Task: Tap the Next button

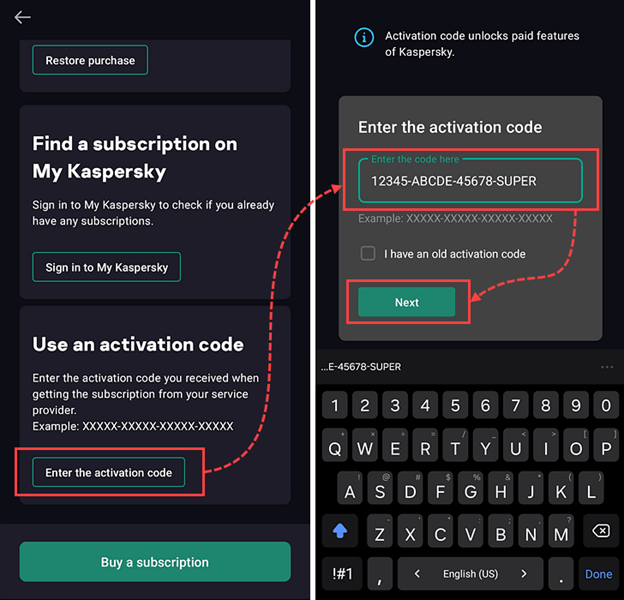Action: click(x=406, y=302)
